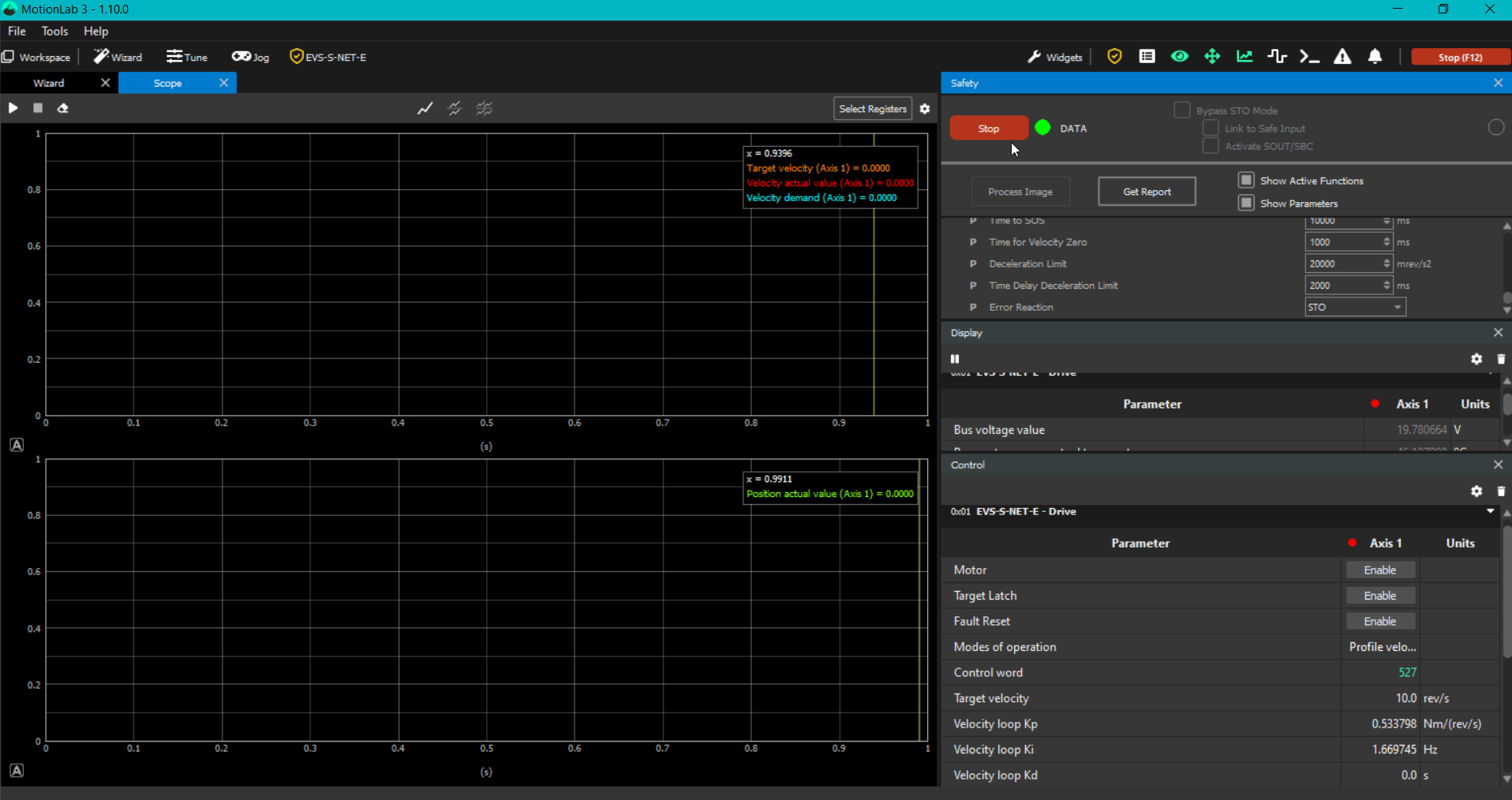Delete Control panel with trash icon
The width and height of the screenshot is (1512, 800).
click(x=1501, y=492)
